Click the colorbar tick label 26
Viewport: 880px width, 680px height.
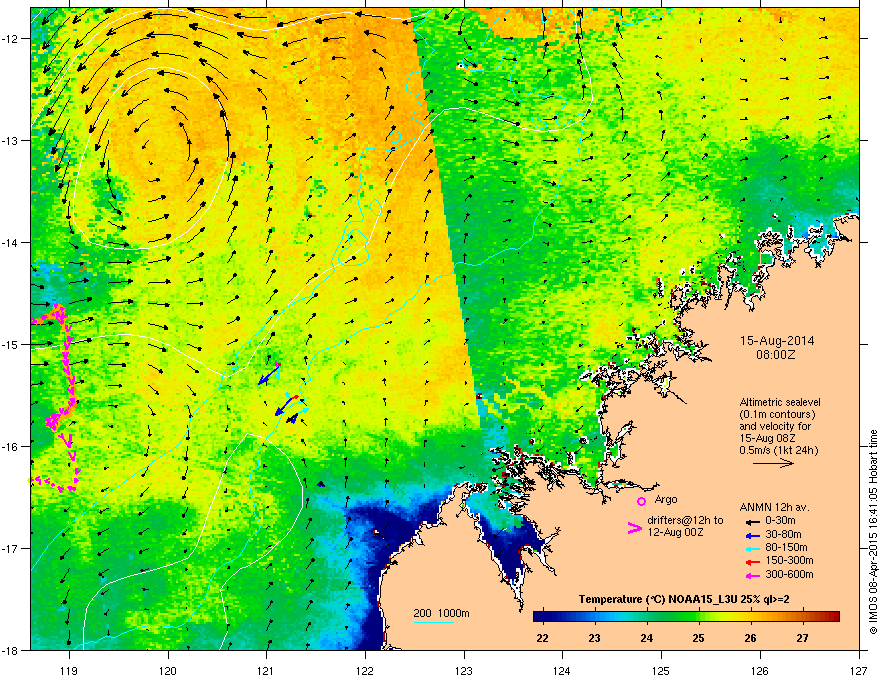click(750, 638)
